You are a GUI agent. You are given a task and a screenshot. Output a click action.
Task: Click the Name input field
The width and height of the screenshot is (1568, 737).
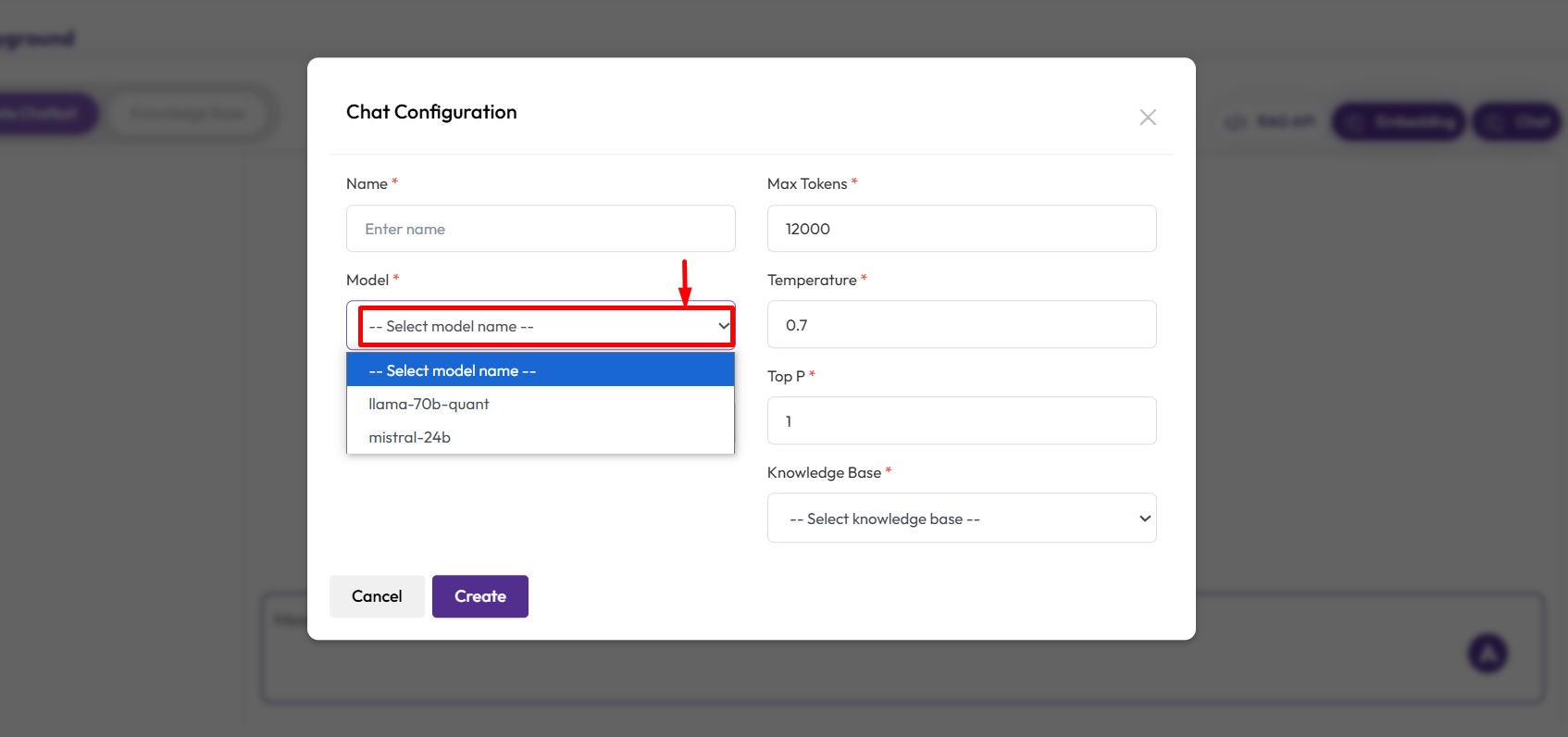click(541, 229)
